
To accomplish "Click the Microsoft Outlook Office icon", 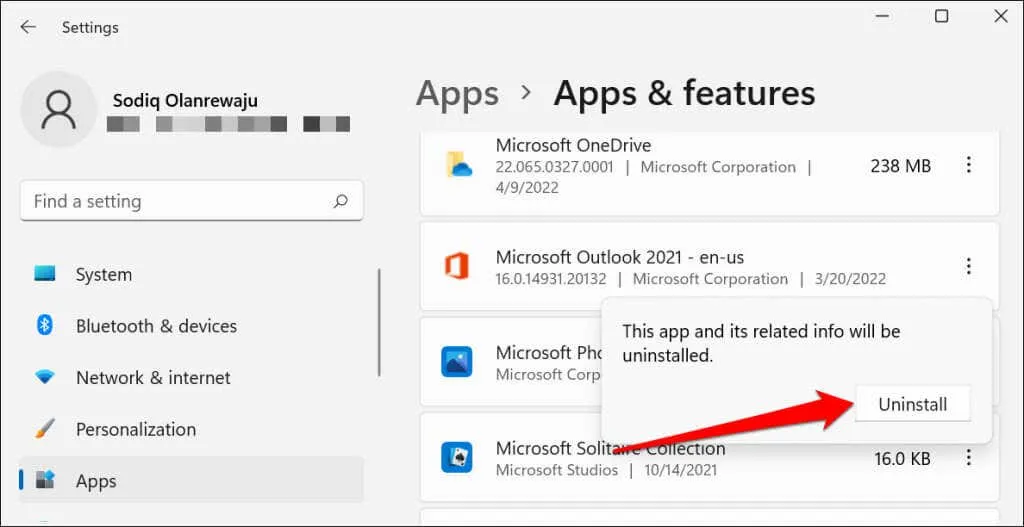I will (x=457, y=267).
